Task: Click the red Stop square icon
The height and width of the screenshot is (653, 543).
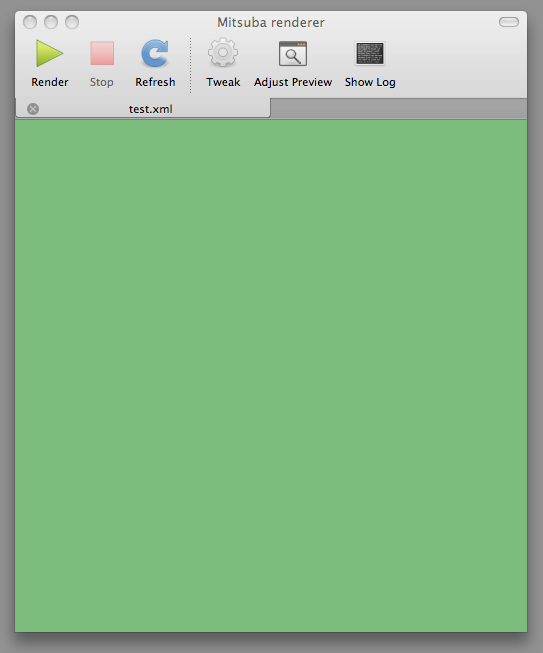Action: (102, 53)
